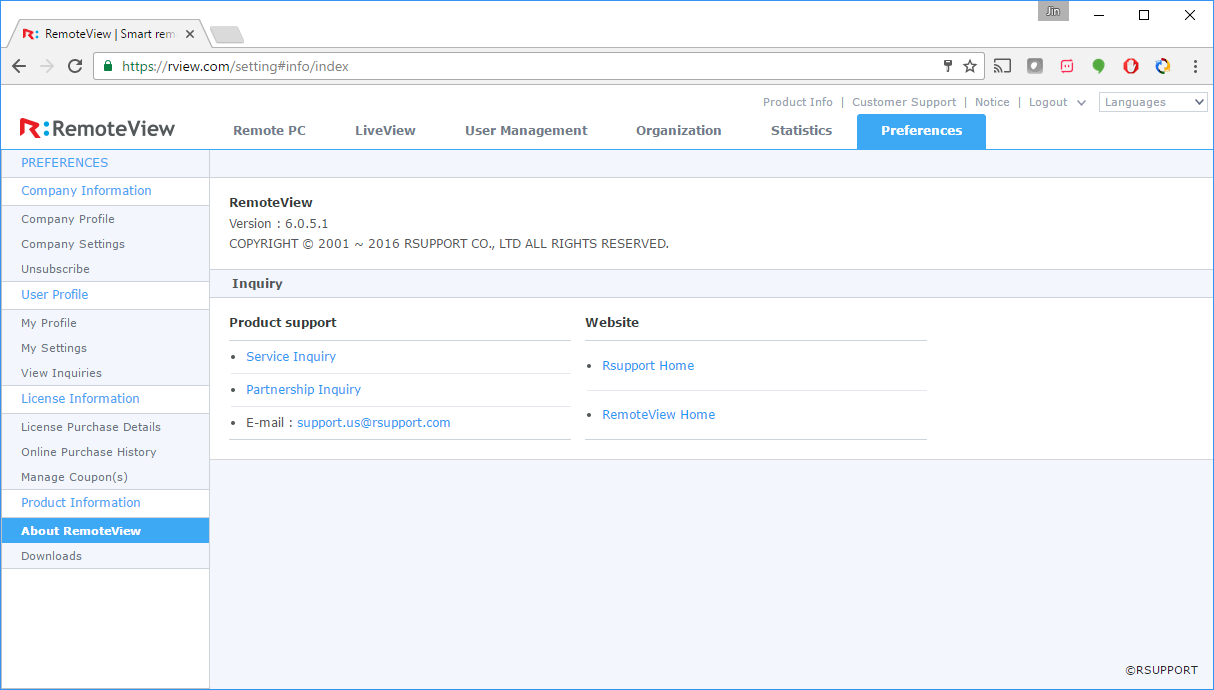This screenshot has width=1214, height=690.
Task: Go back with the browser back arrow
Action: [19, 66]
